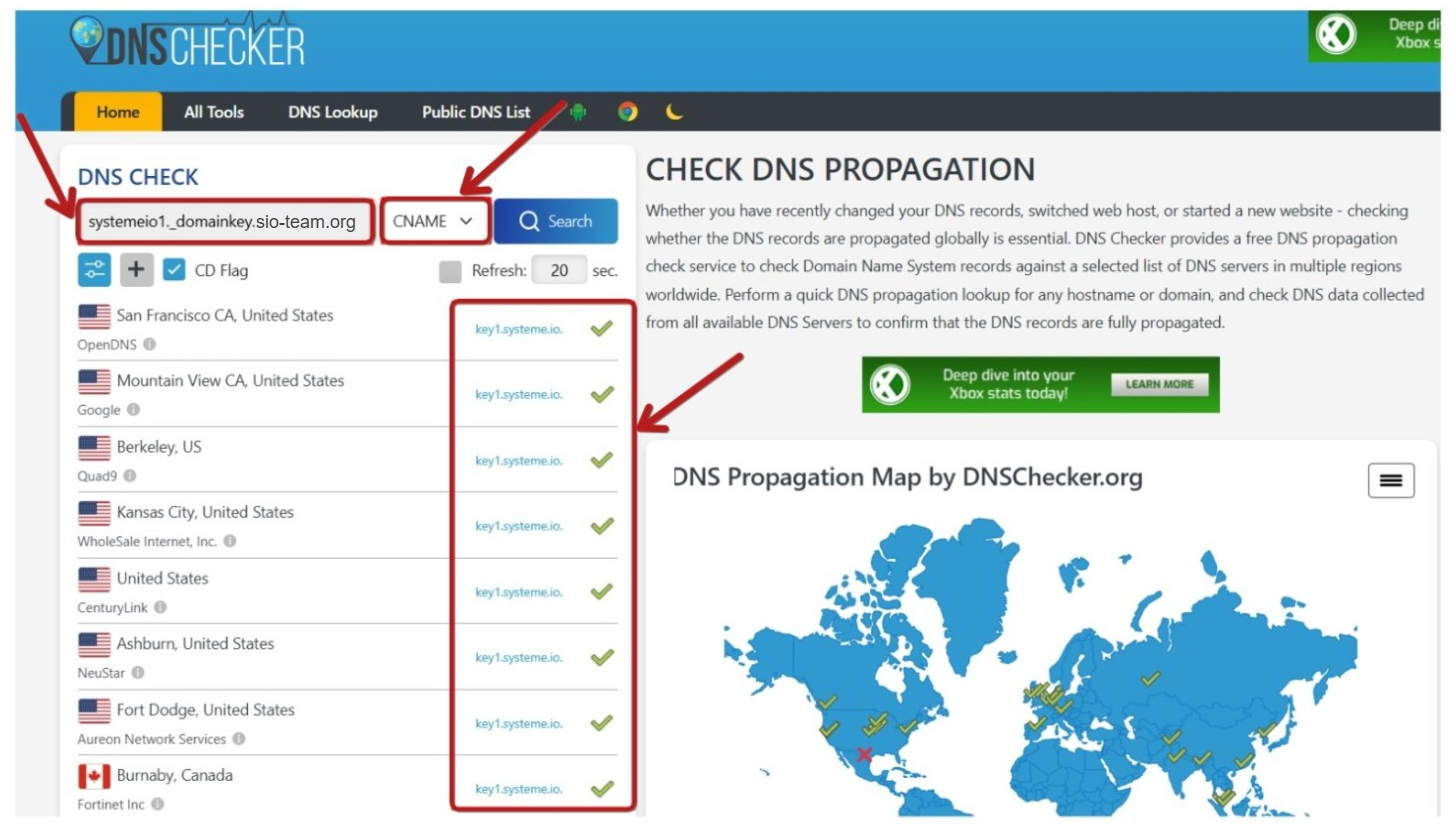Click San Francisco key1.systeme.io result
The height and width of the screenshot is (835, 1452).
pos(519,329)
